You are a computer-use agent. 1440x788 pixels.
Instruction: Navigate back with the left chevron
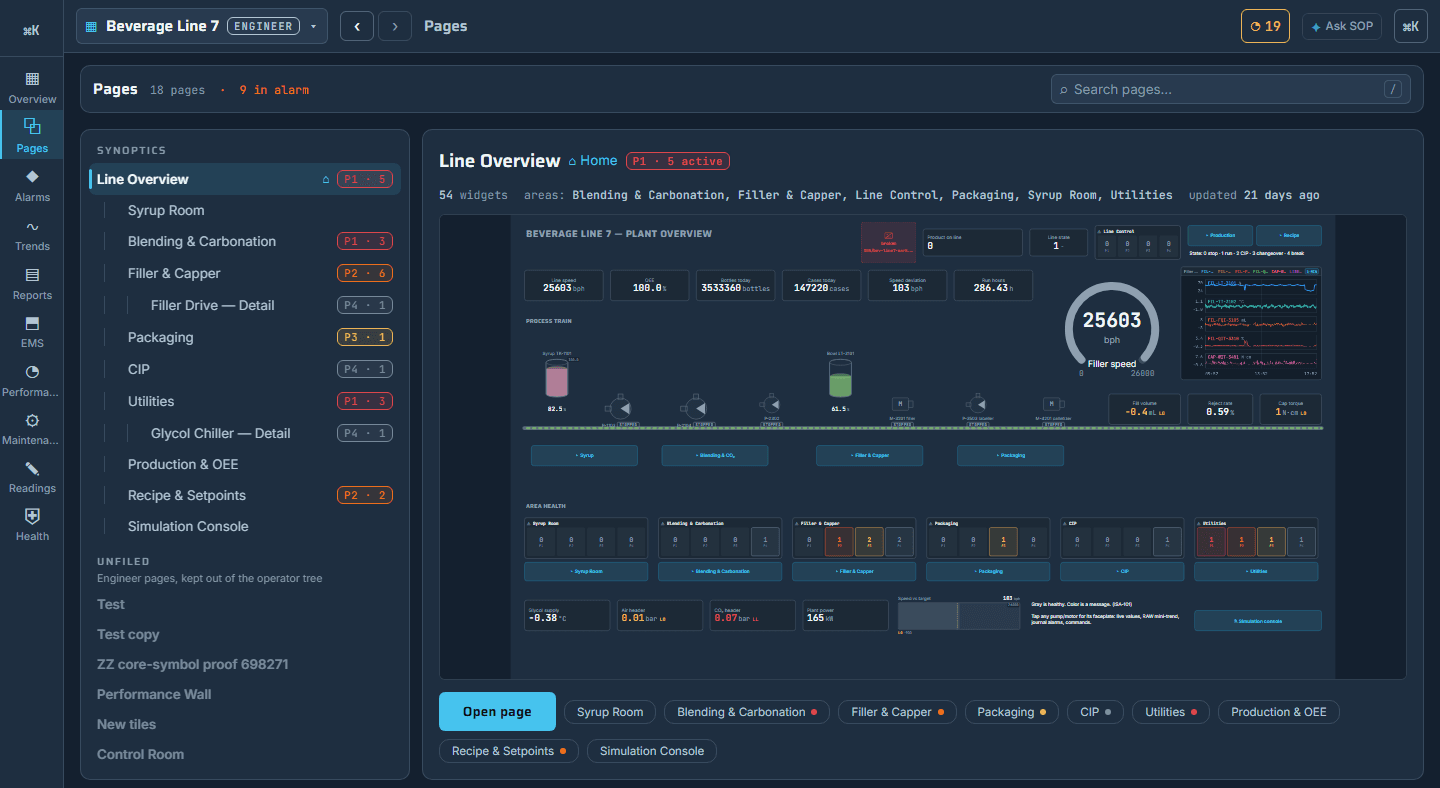click(357, 26)
